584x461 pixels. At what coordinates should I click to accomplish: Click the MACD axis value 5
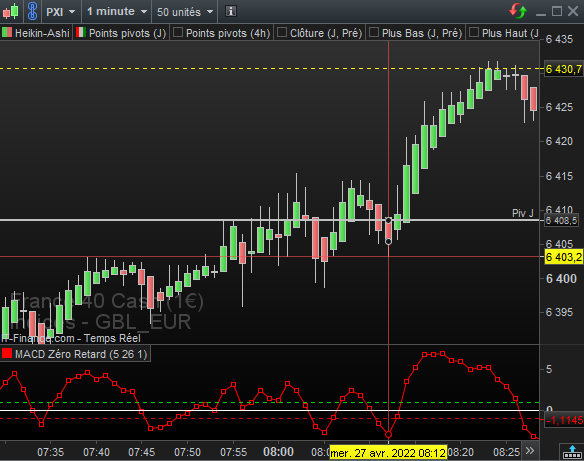pos(549,369)
